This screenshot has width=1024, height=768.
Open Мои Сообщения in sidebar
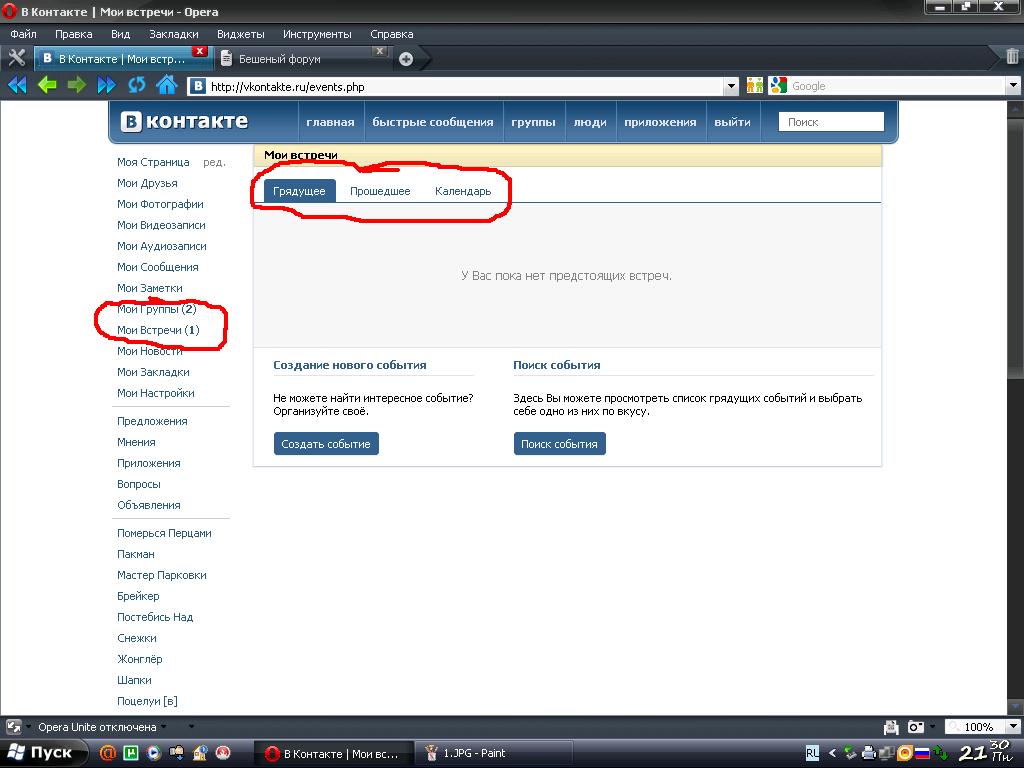[x=157, y=266]
